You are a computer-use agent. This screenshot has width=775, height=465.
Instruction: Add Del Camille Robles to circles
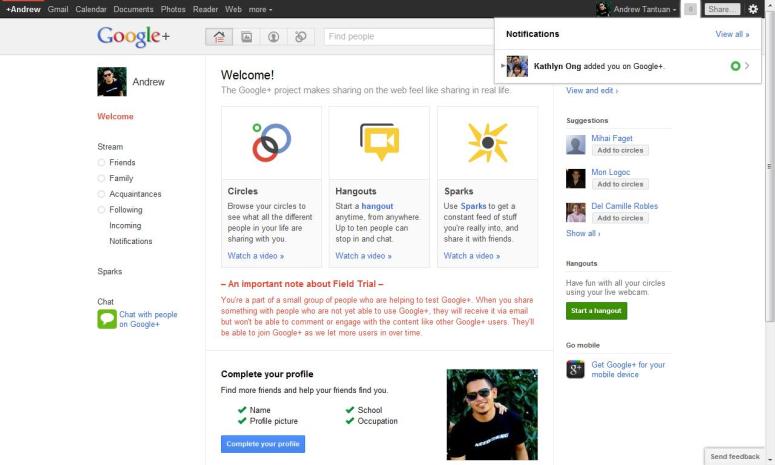pos(620,218)
